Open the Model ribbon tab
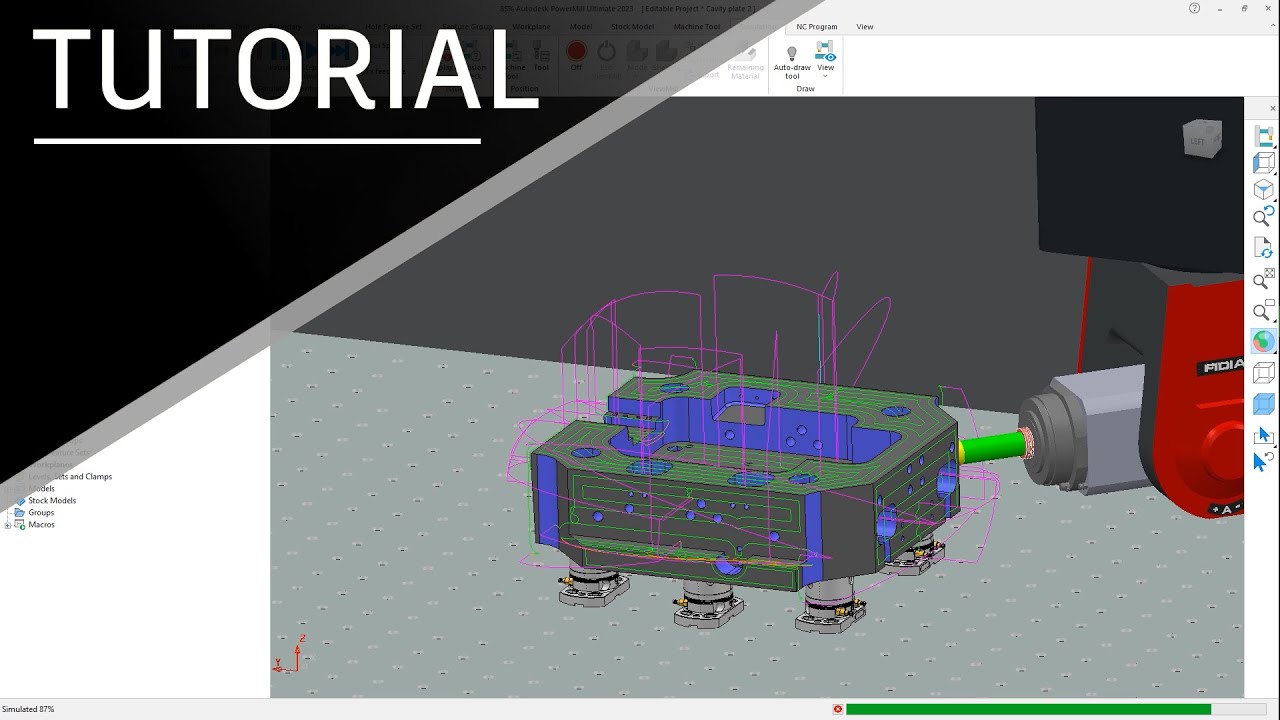This screenshot has height=720, width=1280. (581, 27)
